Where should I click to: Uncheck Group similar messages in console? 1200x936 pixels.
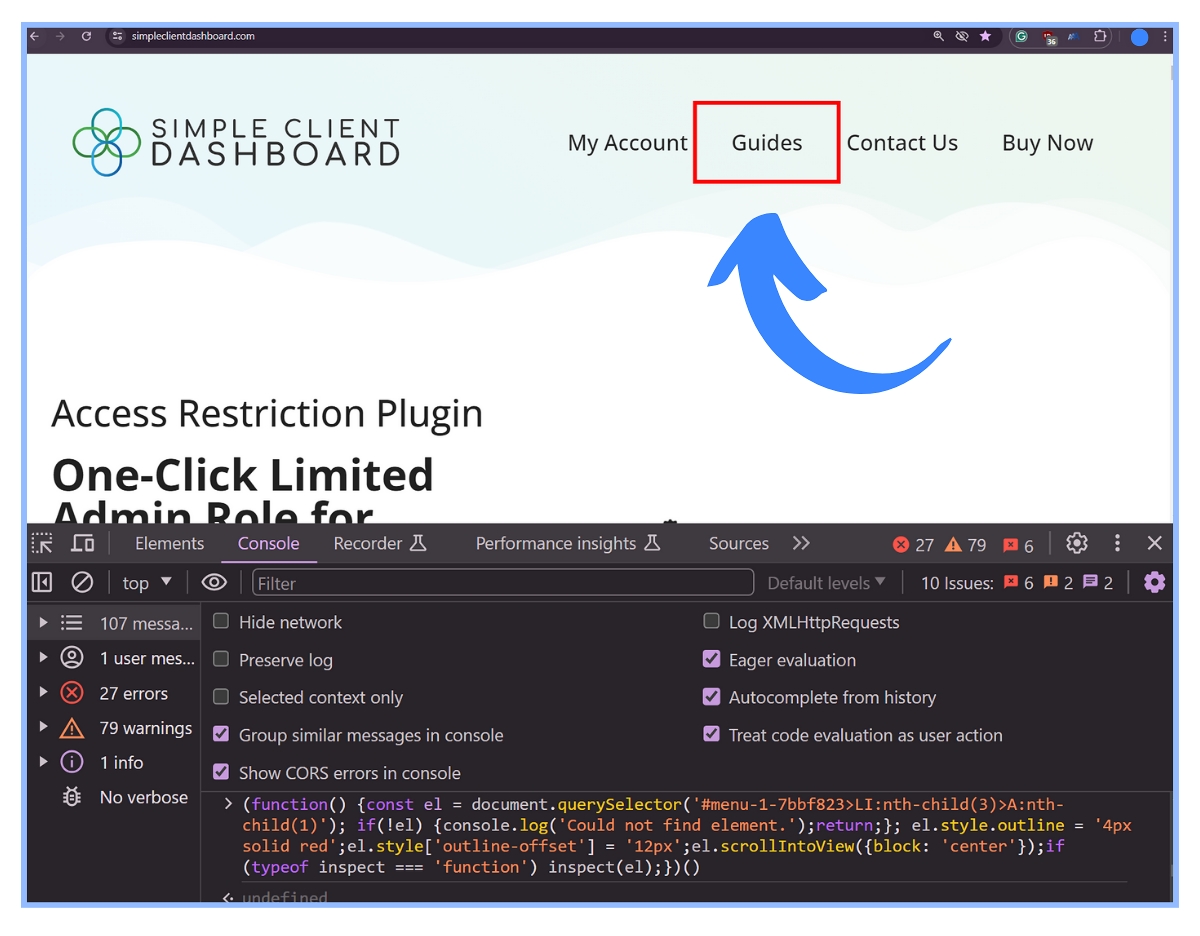click(221, 734)
